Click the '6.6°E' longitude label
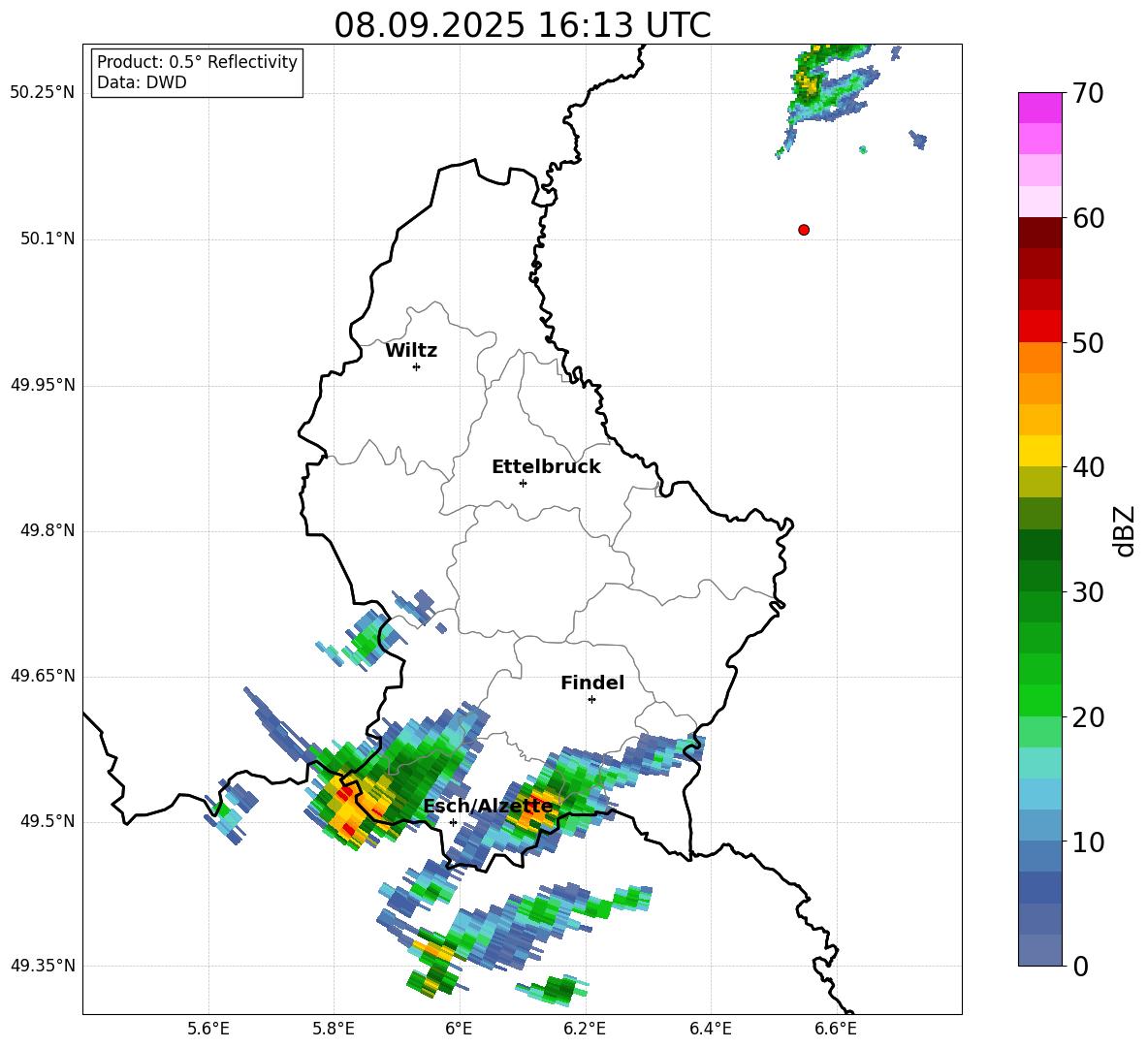Viewport: 1148px width, 1048px height. (x=836, y=1029)
